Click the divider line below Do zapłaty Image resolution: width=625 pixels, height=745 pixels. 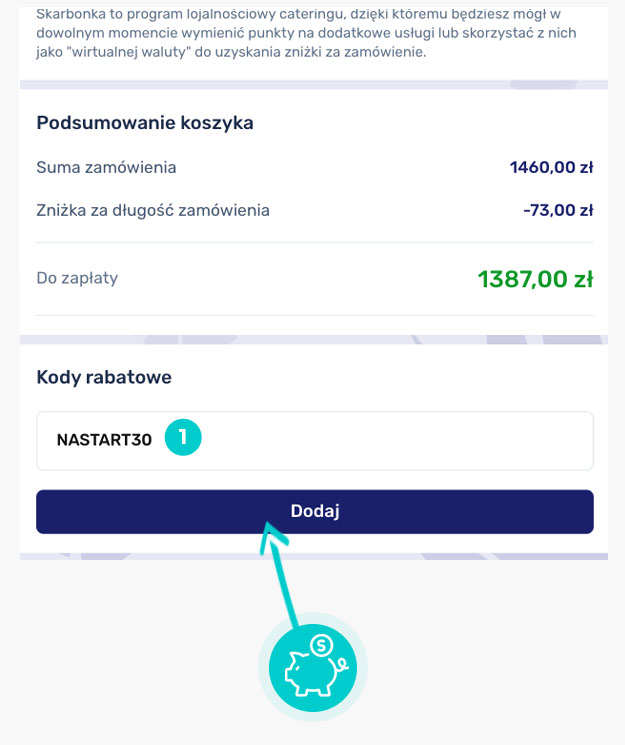pyautogui.click(x=315, y=315)
